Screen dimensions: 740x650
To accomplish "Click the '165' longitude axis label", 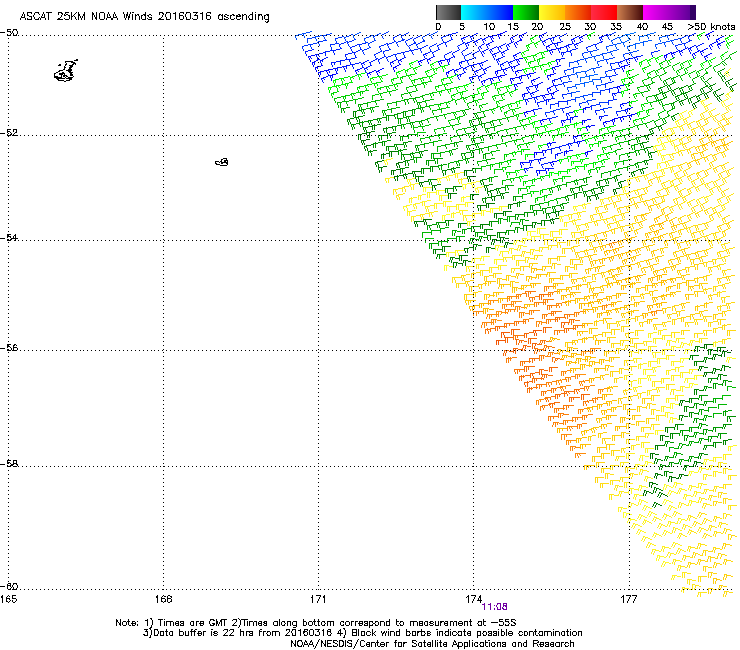I will [8, 599].
